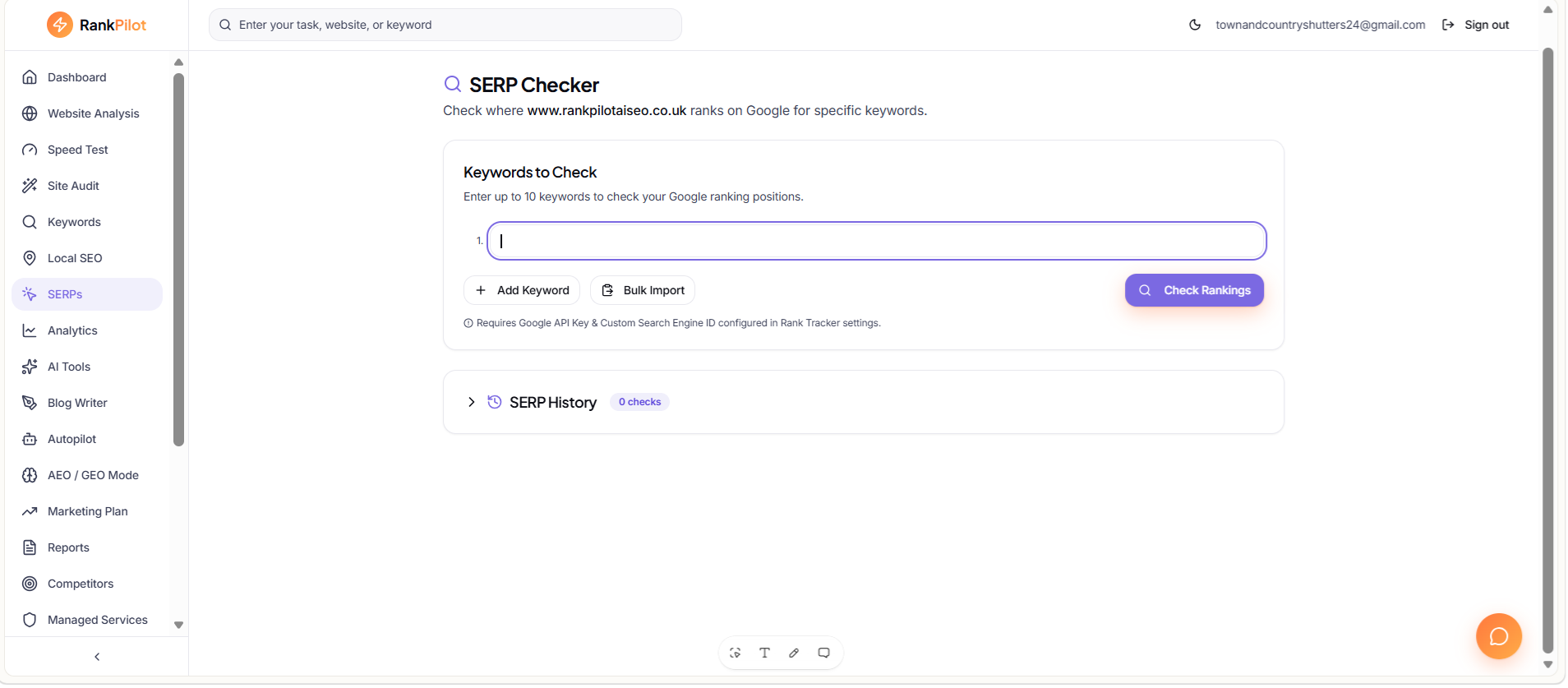Click the www.rankpilotaiseo.co.uk domain text
1568x688 pixels.
606,110
